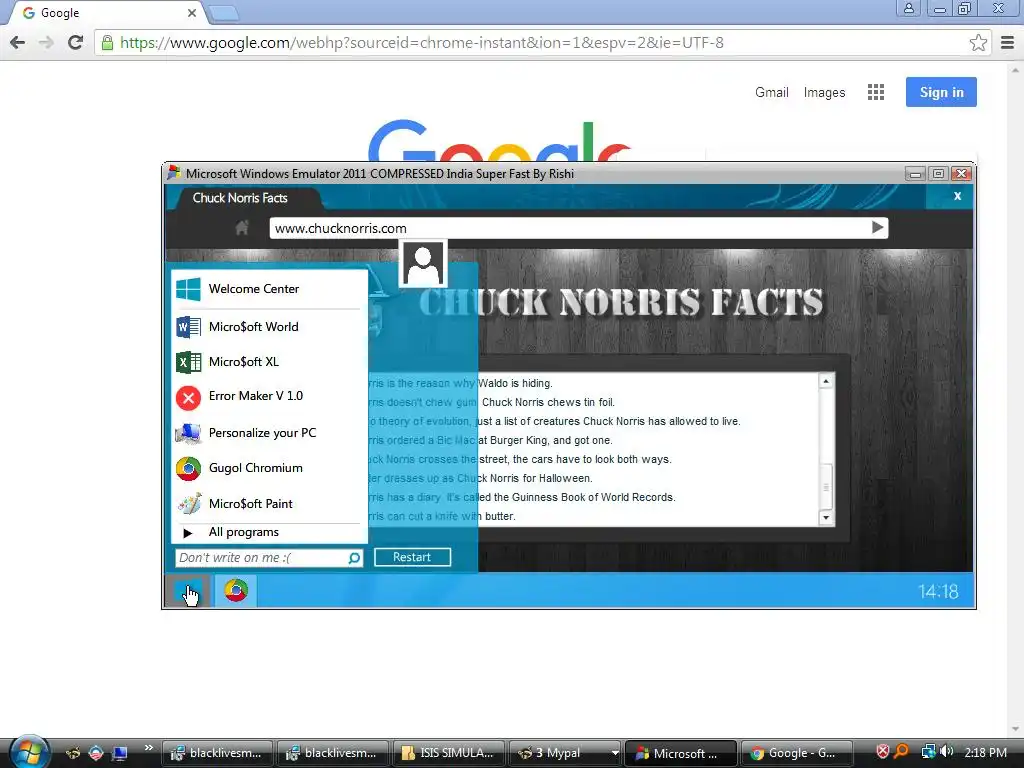Open a new Chrome tab
1024x768 pixels.
click(224, 13)
